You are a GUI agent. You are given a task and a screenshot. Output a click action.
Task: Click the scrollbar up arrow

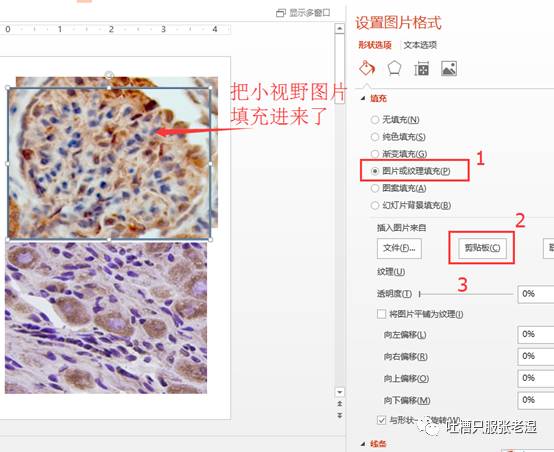click(340, 28)
